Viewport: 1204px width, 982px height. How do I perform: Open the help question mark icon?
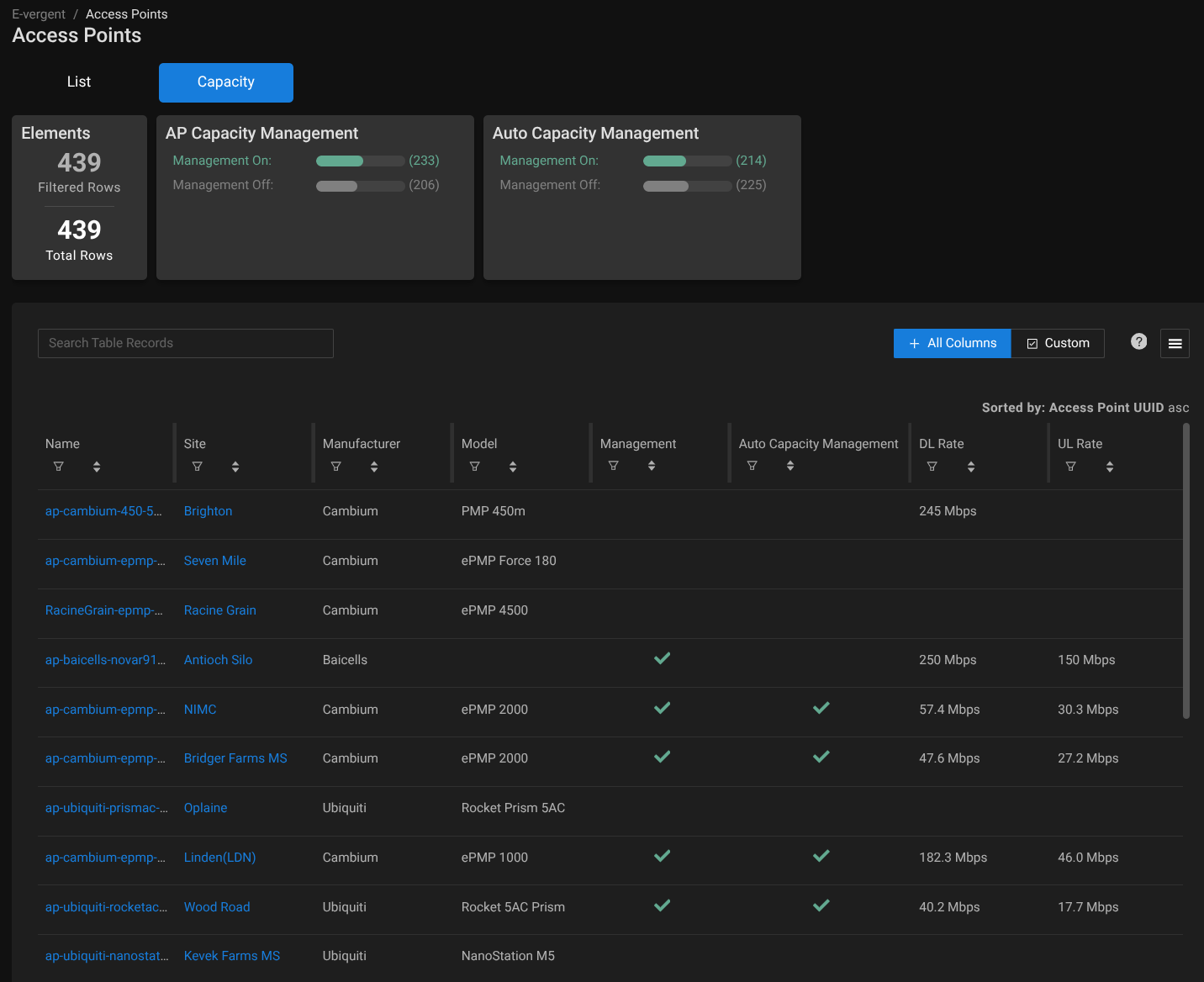click(1138, 341)
